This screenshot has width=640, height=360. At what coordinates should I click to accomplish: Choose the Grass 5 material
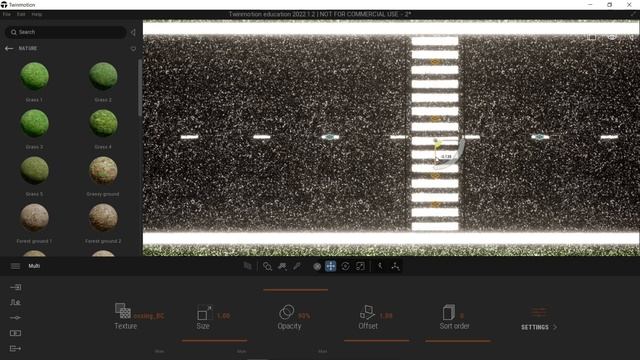click(x=34, y=170)
